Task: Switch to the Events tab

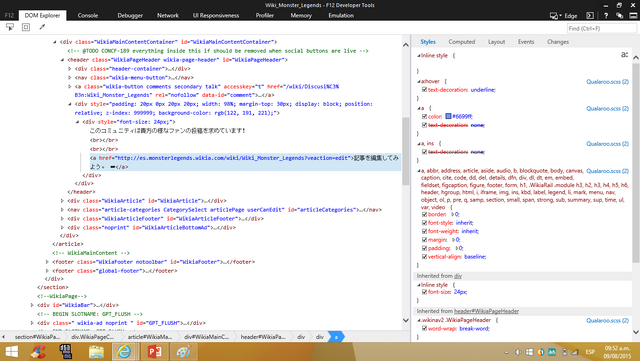Action: click(x=526, y=42)
